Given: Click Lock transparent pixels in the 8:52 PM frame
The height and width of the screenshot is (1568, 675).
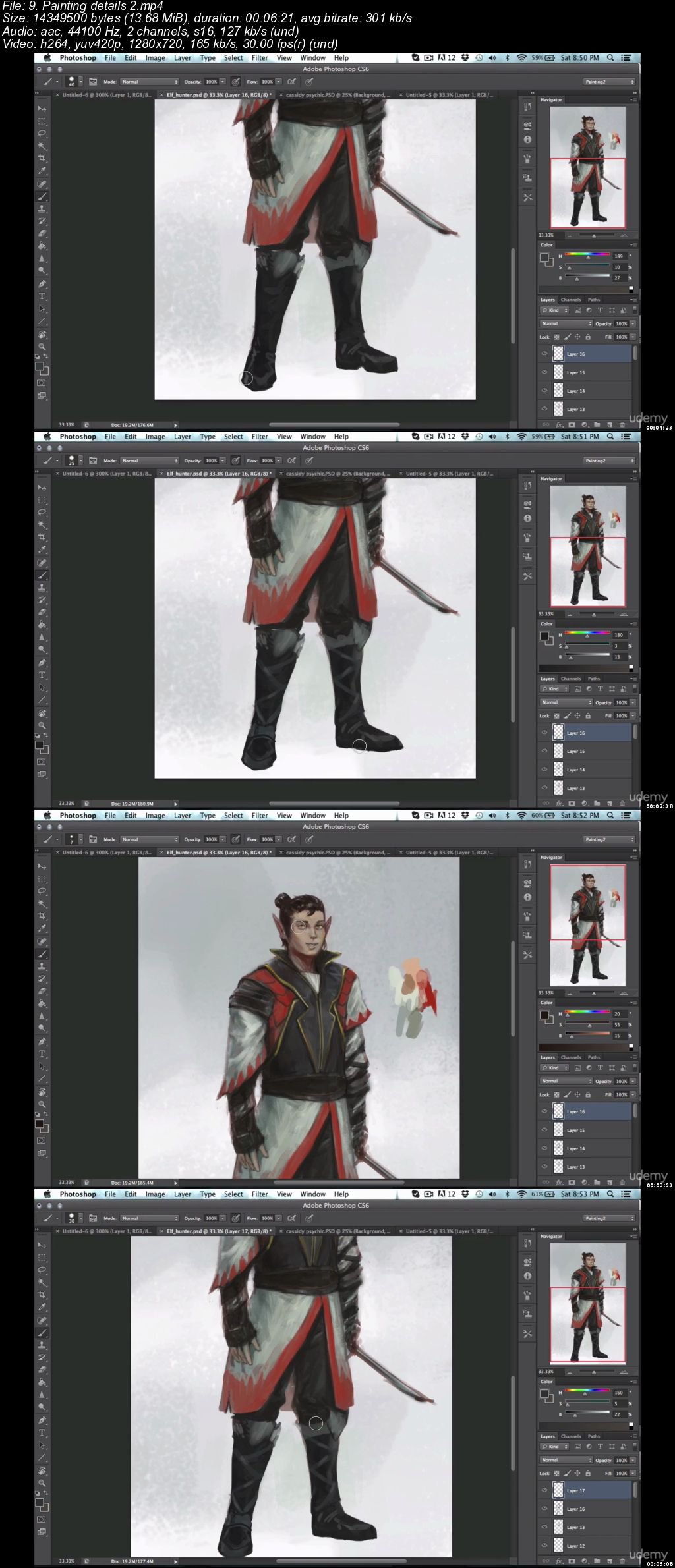Looking at the screenshot, I should (557, 1094).
